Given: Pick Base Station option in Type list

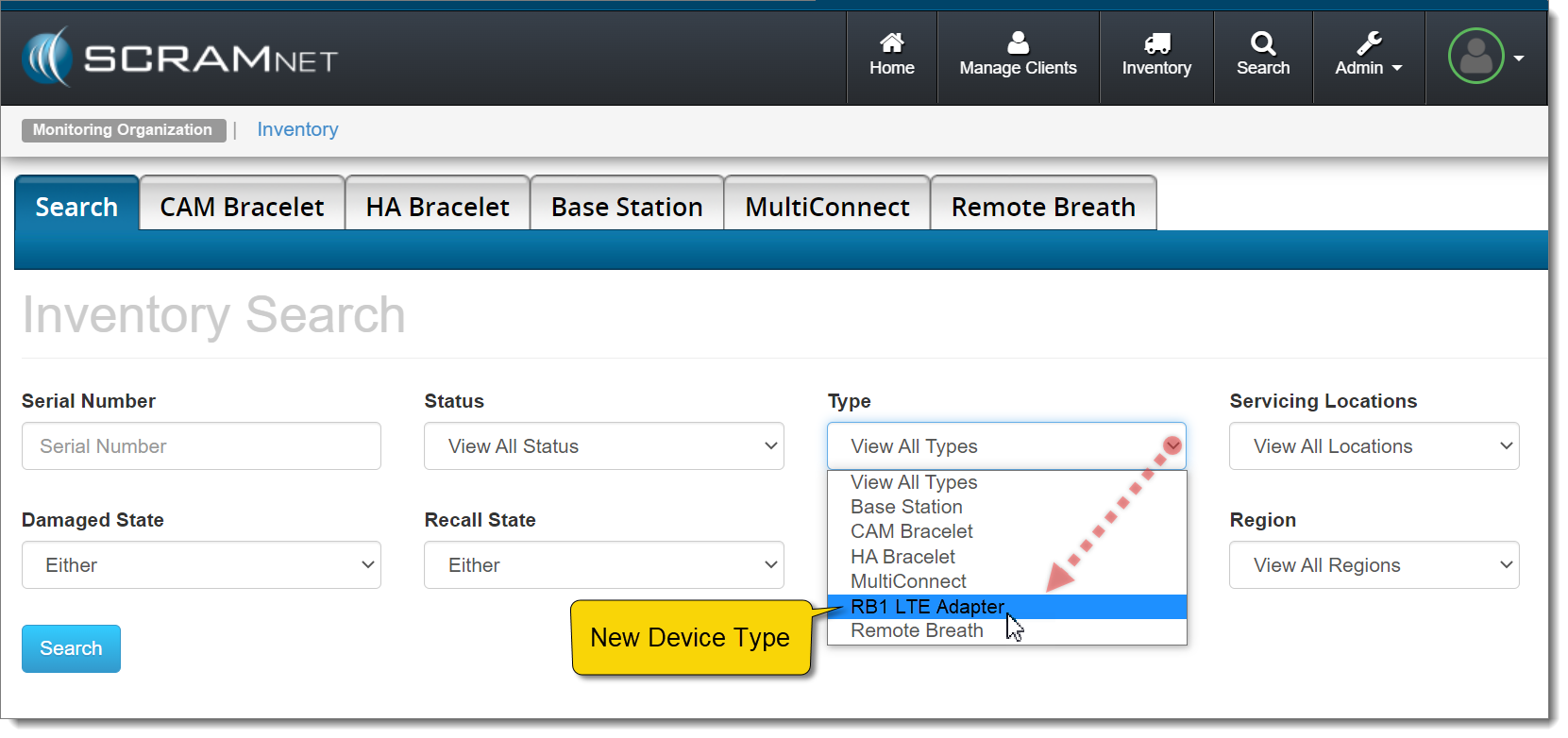Looking at the screenshot, I should [x=906, y=508].
